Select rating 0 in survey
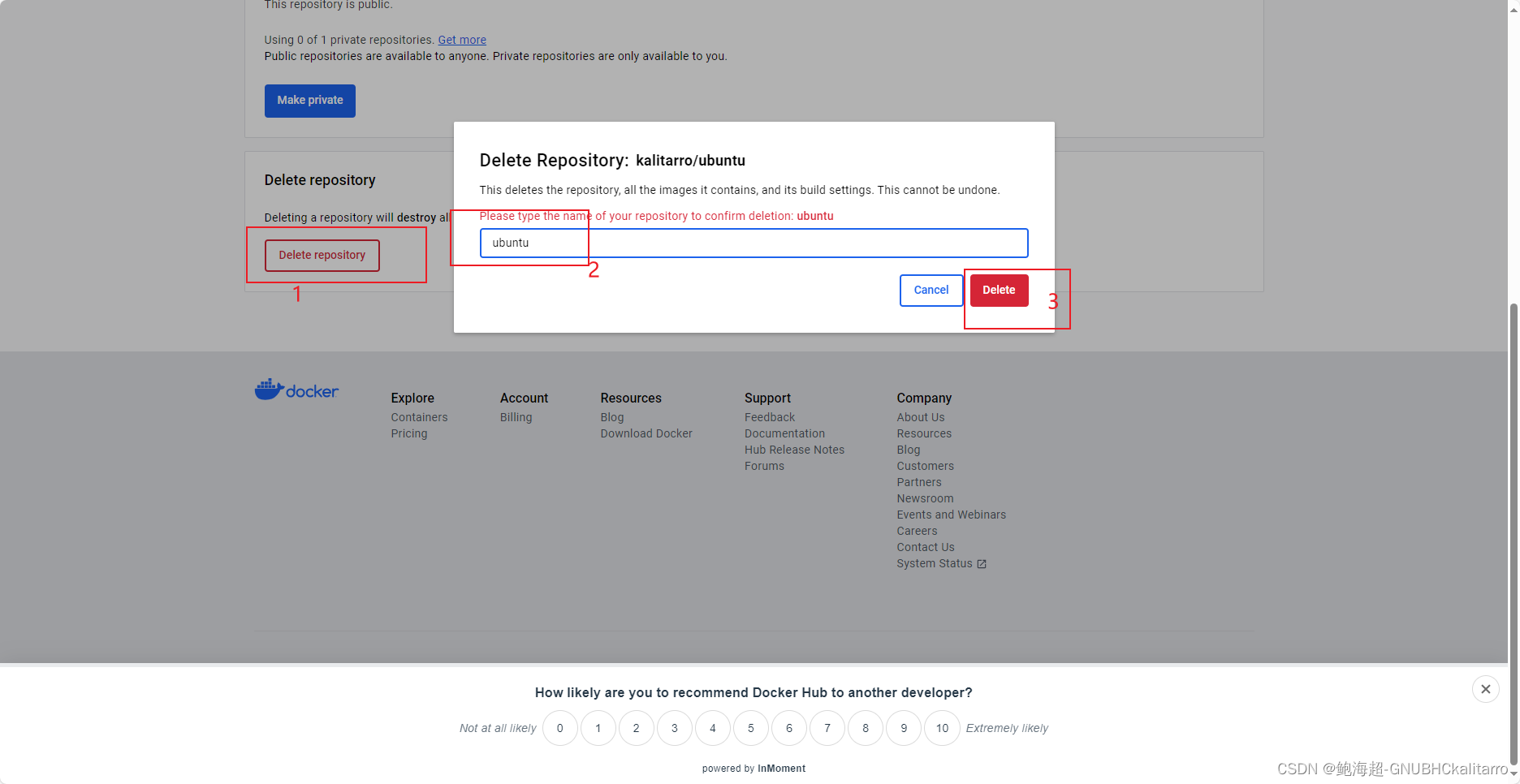The width and height of the screenshot is (1520, 784). [x=559, y=728]
